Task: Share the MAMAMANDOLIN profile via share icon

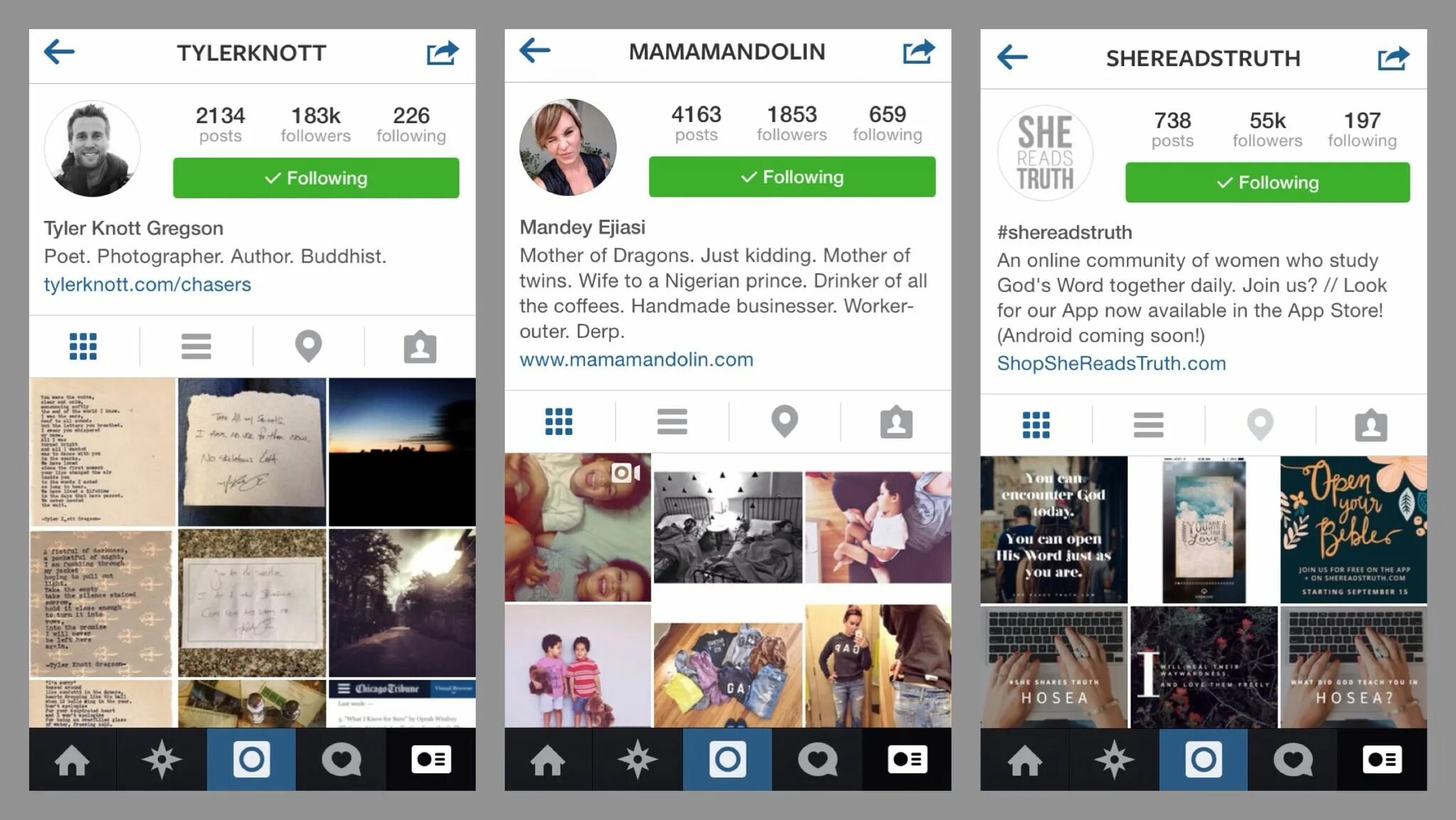Action: (919, 51)
